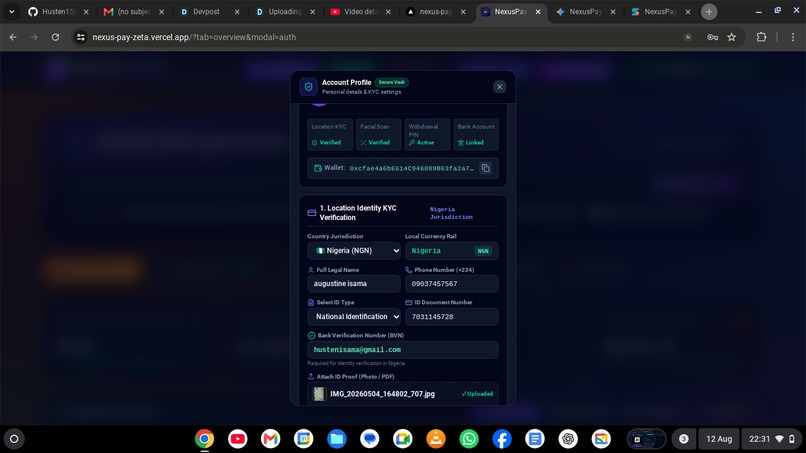Click the uploaded ID proof thumbnail
The image size is (806, 453).
(x=319, y=394)
